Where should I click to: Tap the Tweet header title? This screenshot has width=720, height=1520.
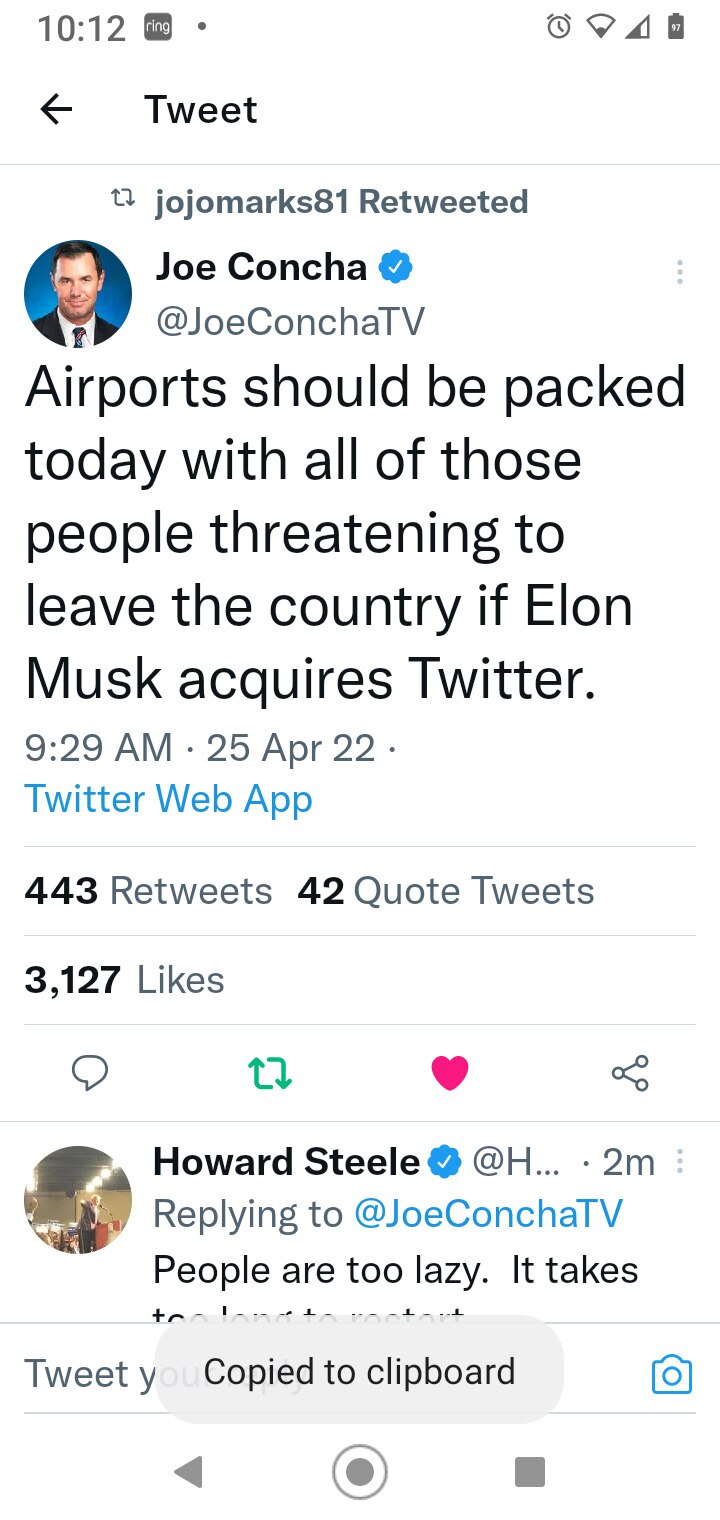tap(201, 109)
